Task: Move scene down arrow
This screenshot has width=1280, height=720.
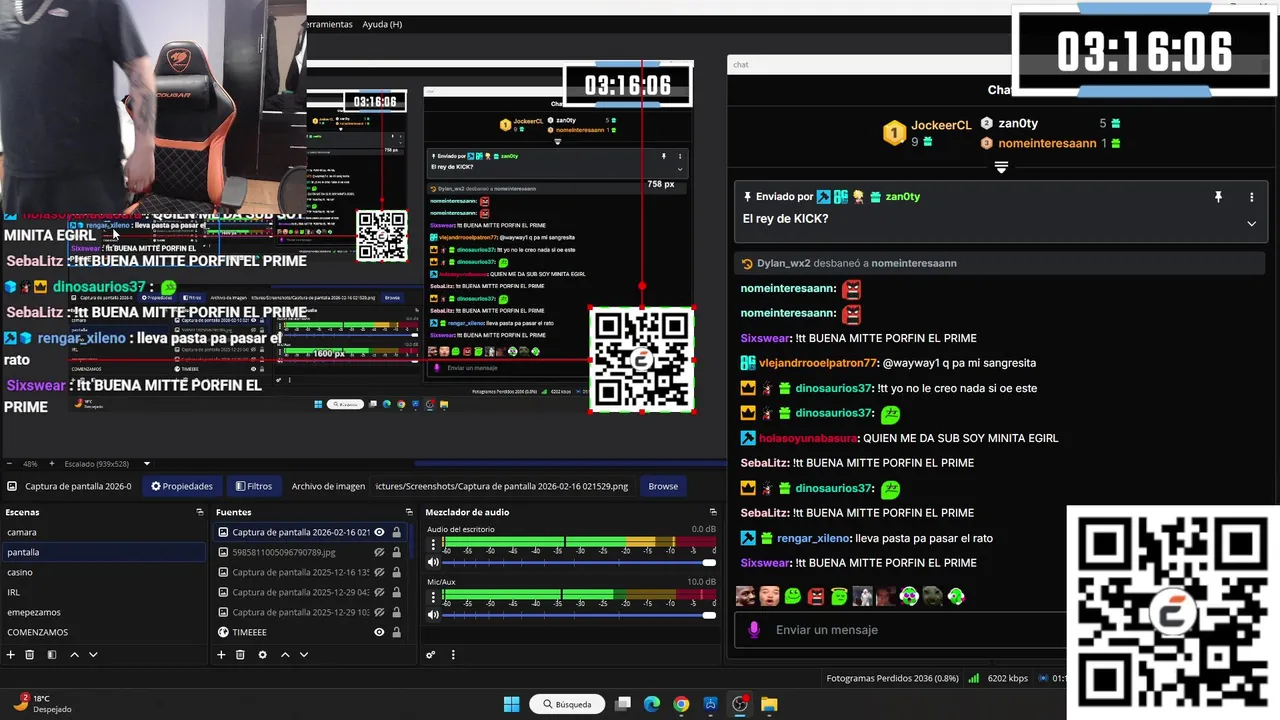Action: (x=93, y=655)
